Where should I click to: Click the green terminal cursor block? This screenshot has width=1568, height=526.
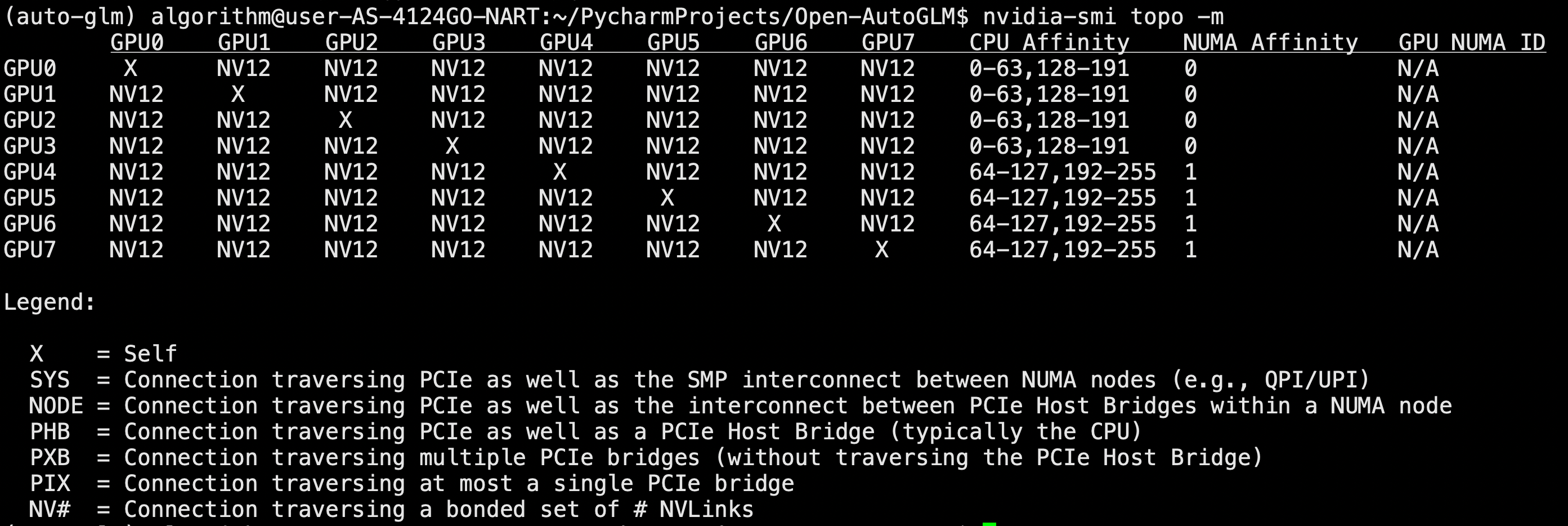(x=989, y=523)
